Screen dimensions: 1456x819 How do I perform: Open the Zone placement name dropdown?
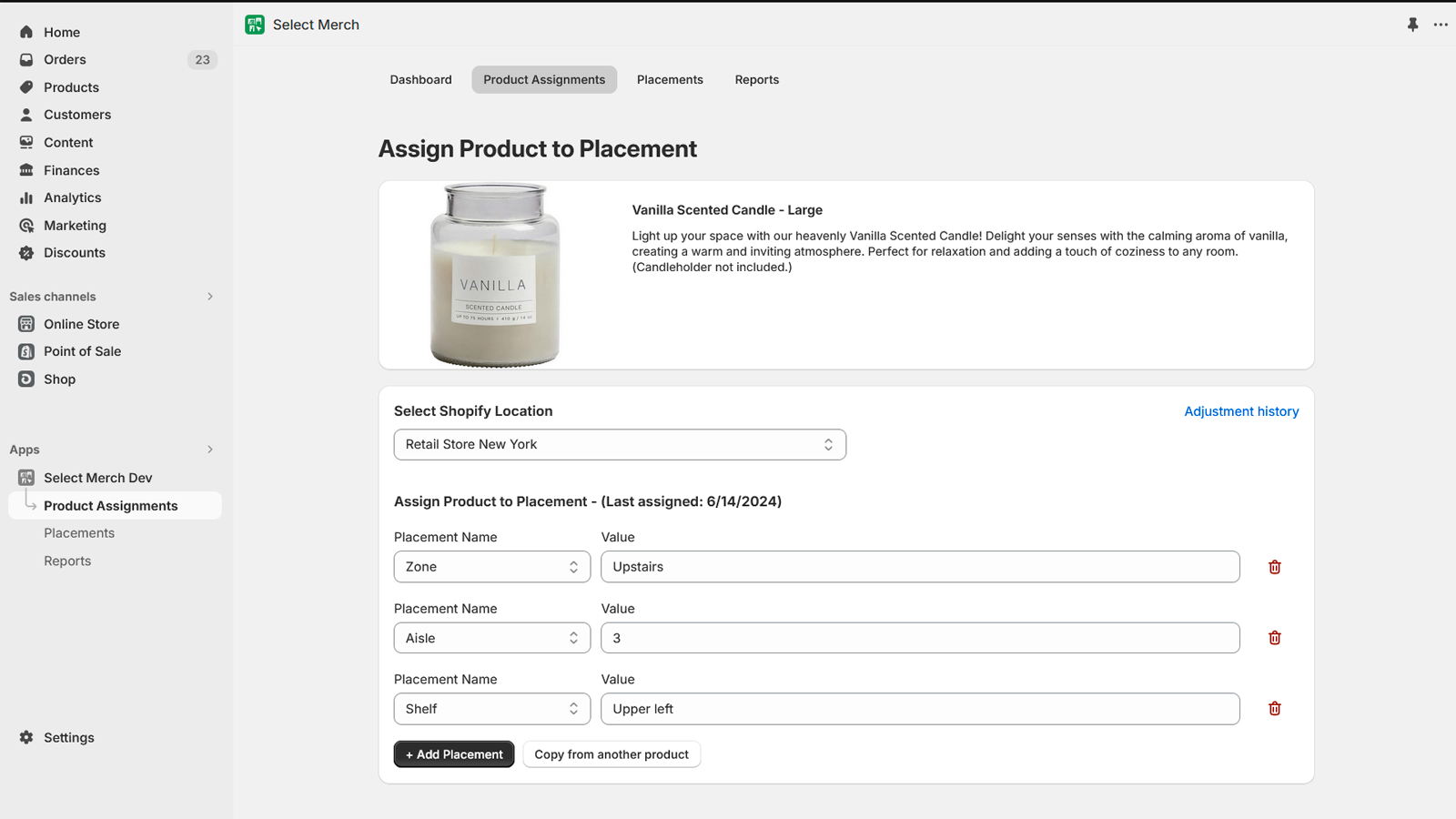pos(492,567)
